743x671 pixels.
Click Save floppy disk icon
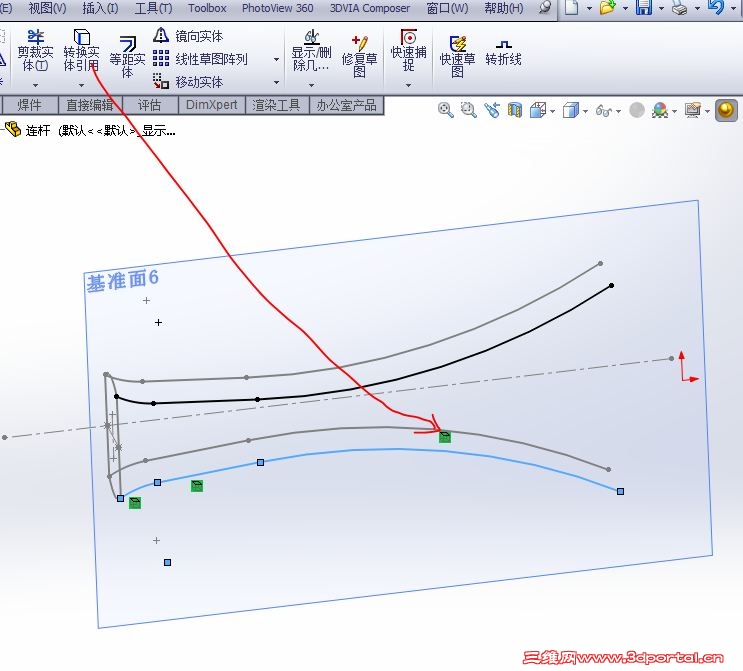tap(643, 8)
